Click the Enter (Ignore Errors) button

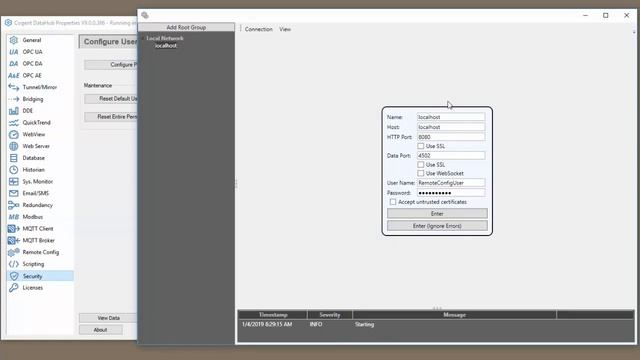[437, 226]
